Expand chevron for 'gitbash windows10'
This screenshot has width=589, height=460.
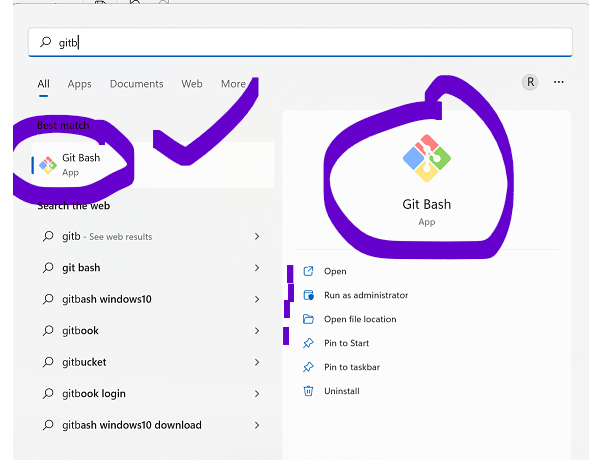[x=257, y=299]
